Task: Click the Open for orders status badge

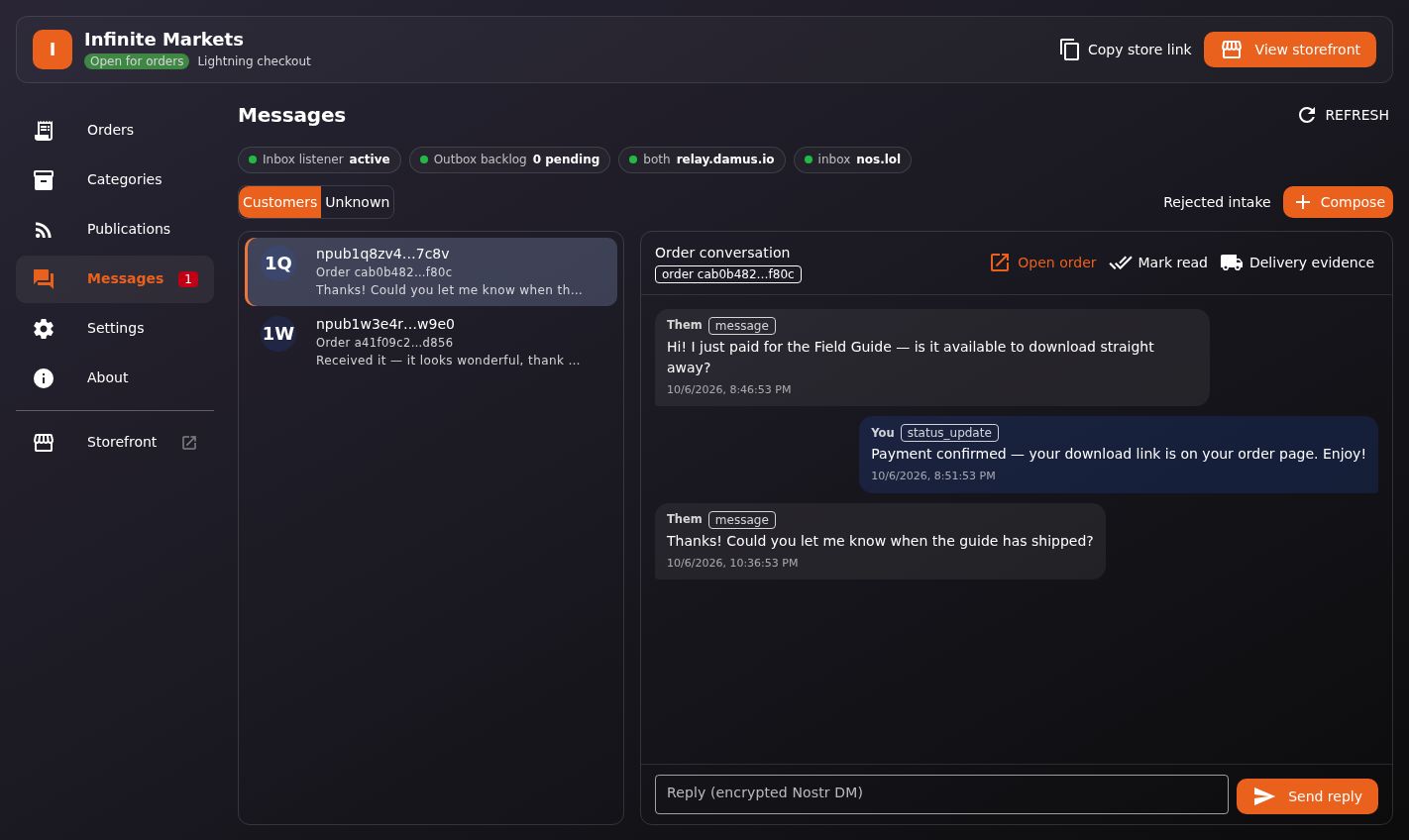Action: click(x=137, y=61)
